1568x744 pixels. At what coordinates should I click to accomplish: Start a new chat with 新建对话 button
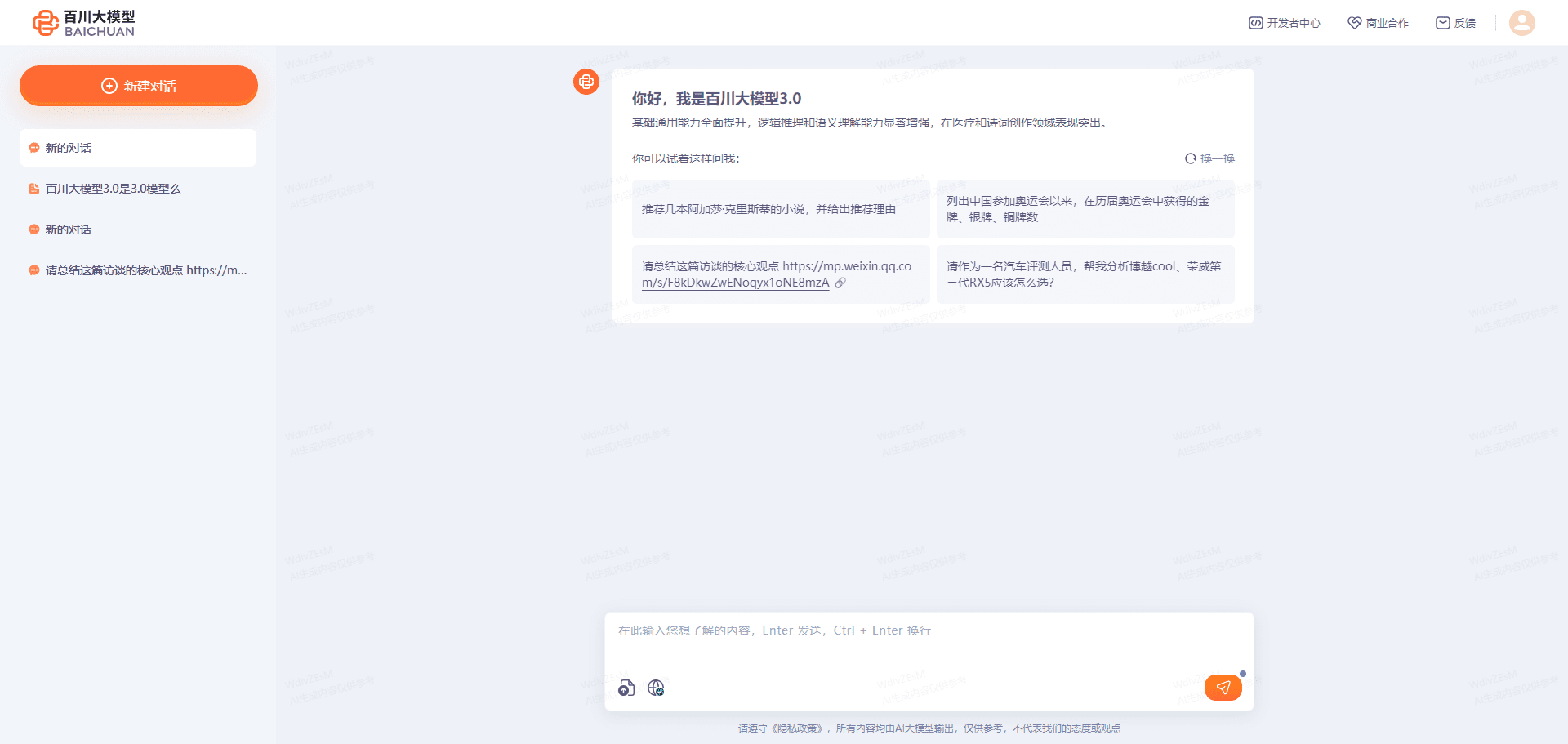[139, 86]
